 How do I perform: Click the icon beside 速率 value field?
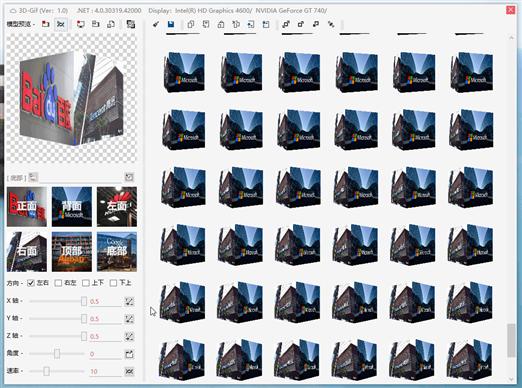tap(129, 371)
